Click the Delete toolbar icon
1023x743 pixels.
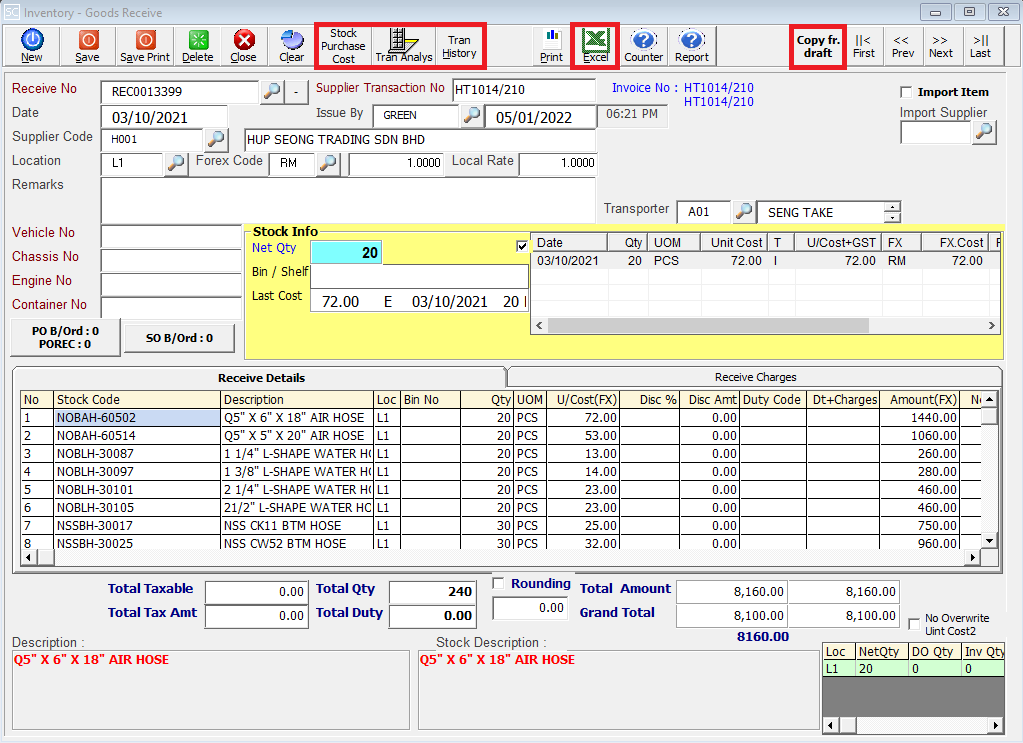point(198,46)
